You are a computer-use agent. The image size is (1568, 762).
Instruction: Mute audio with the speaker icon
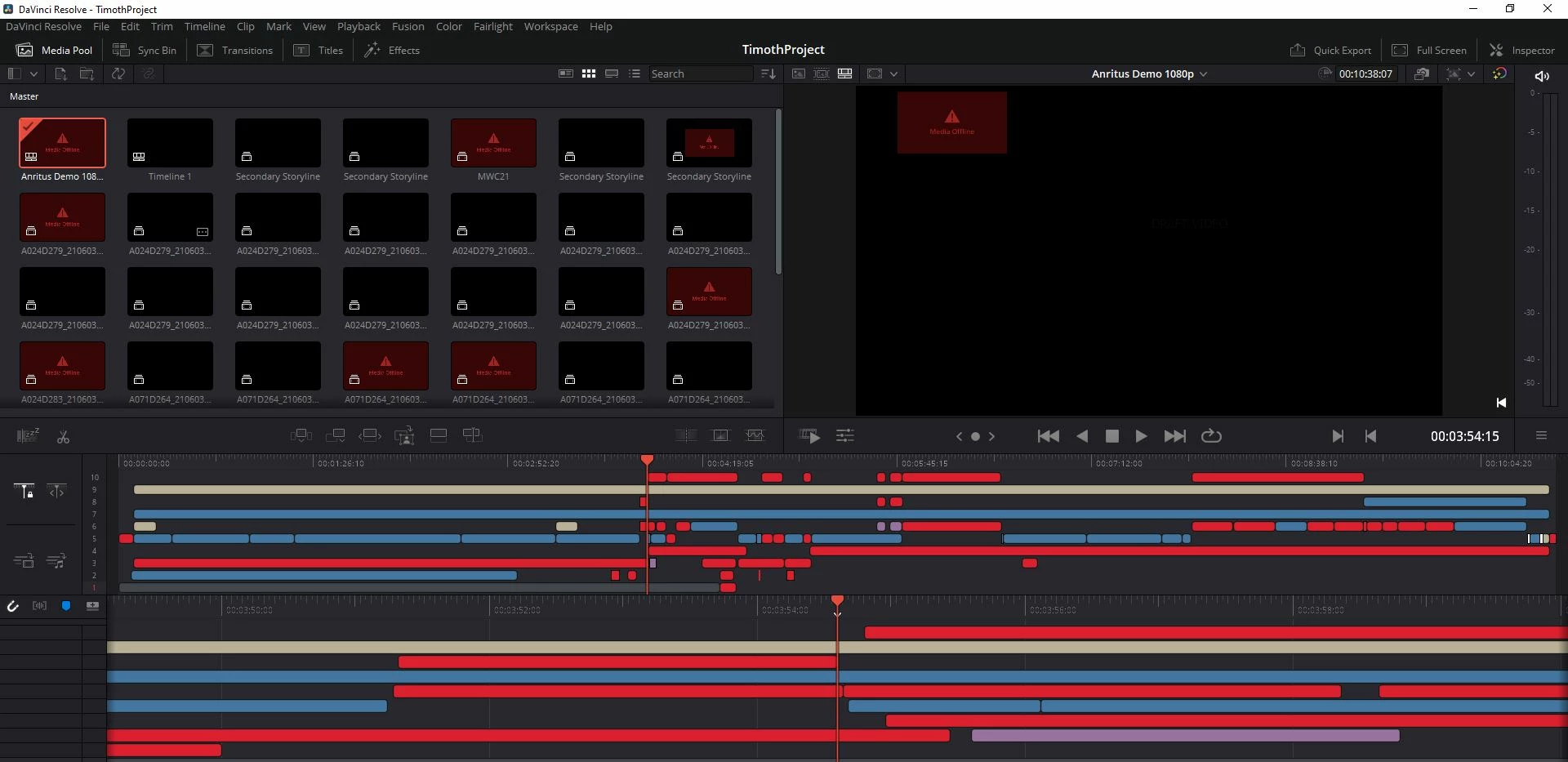point(1542,76)
